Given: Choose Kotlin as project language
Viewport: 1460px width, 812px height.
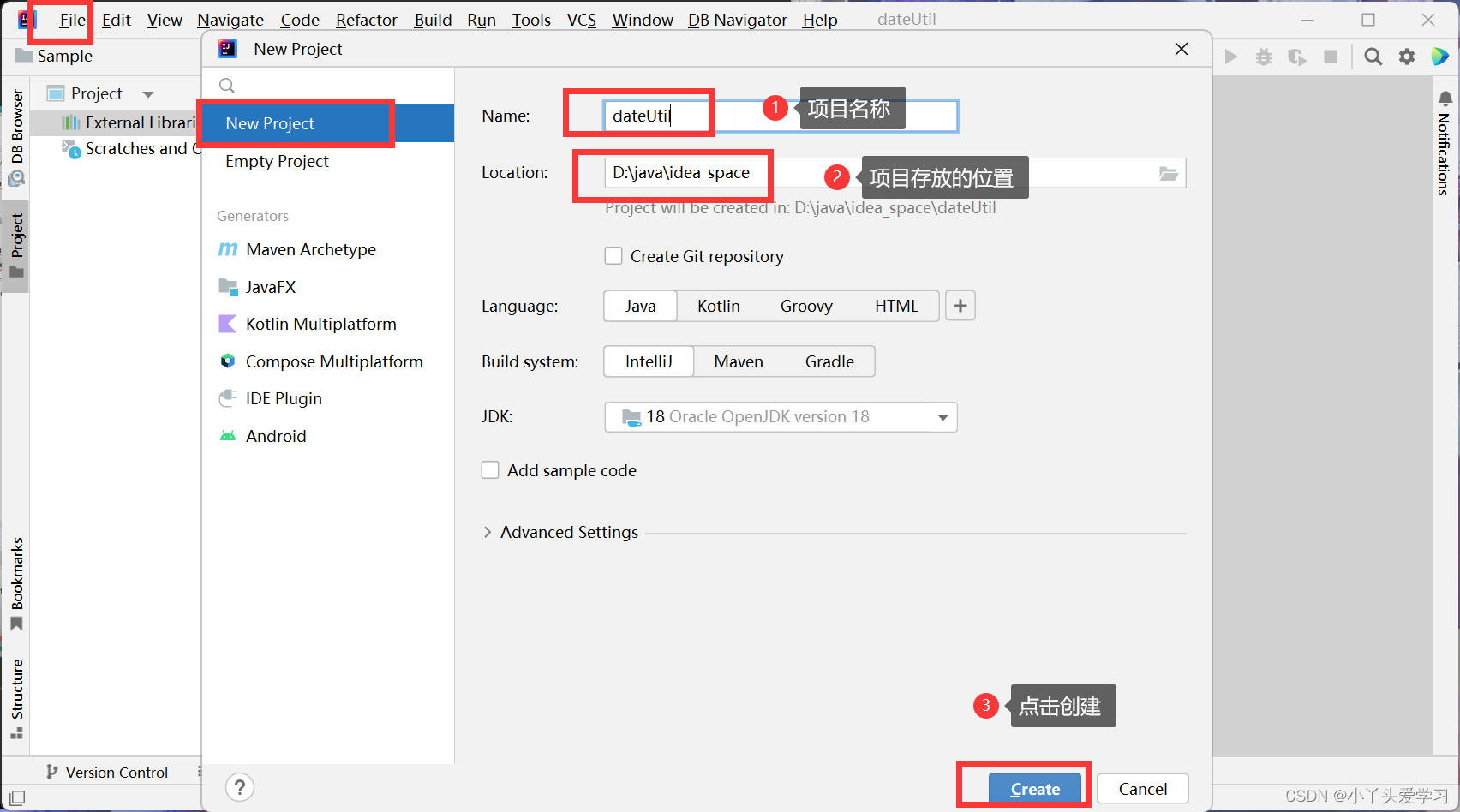Looking at the screenshot, I should (x=718, y=306).
